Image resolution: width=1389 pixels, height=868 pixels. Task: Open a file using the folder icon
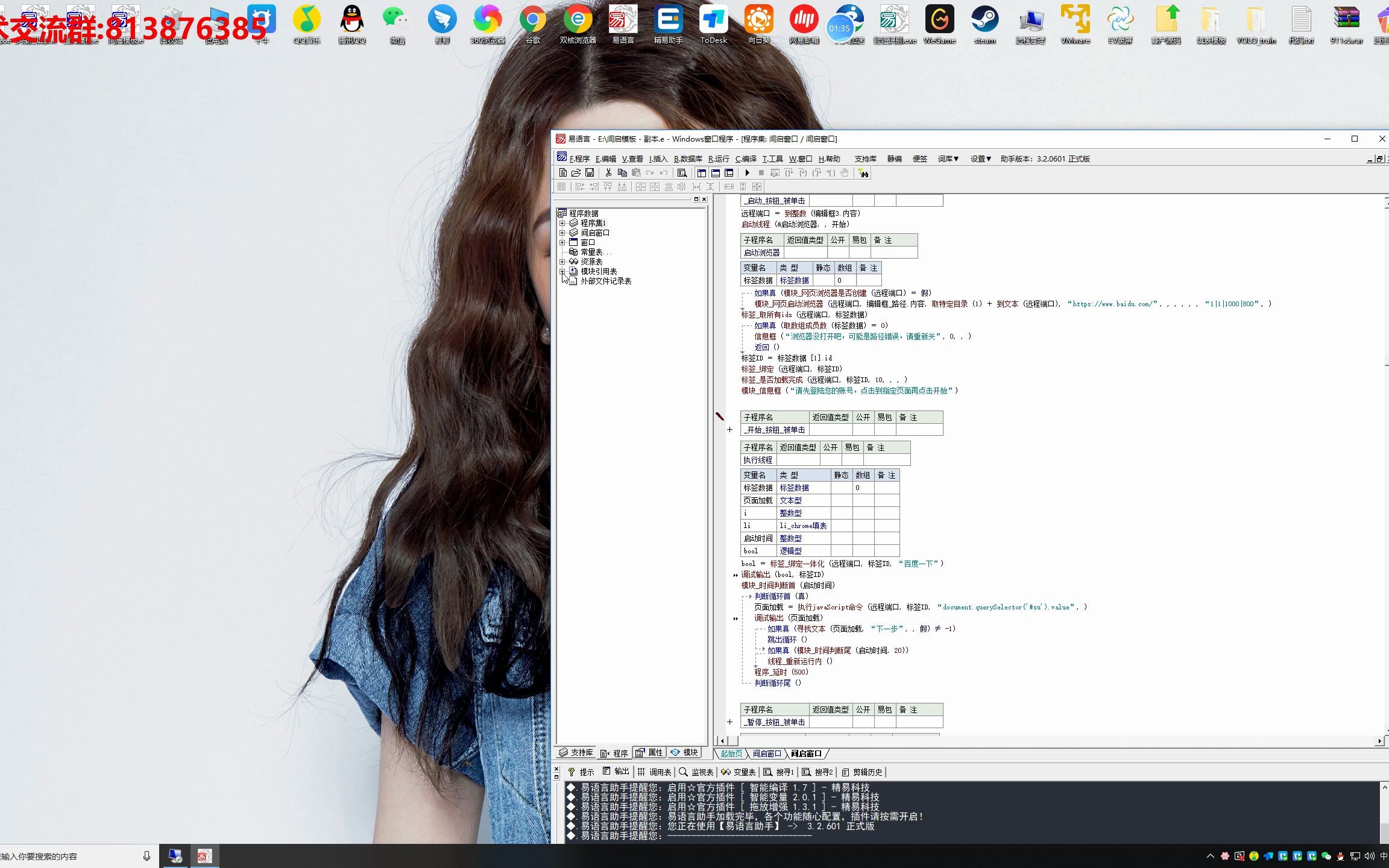pos(576,173)
